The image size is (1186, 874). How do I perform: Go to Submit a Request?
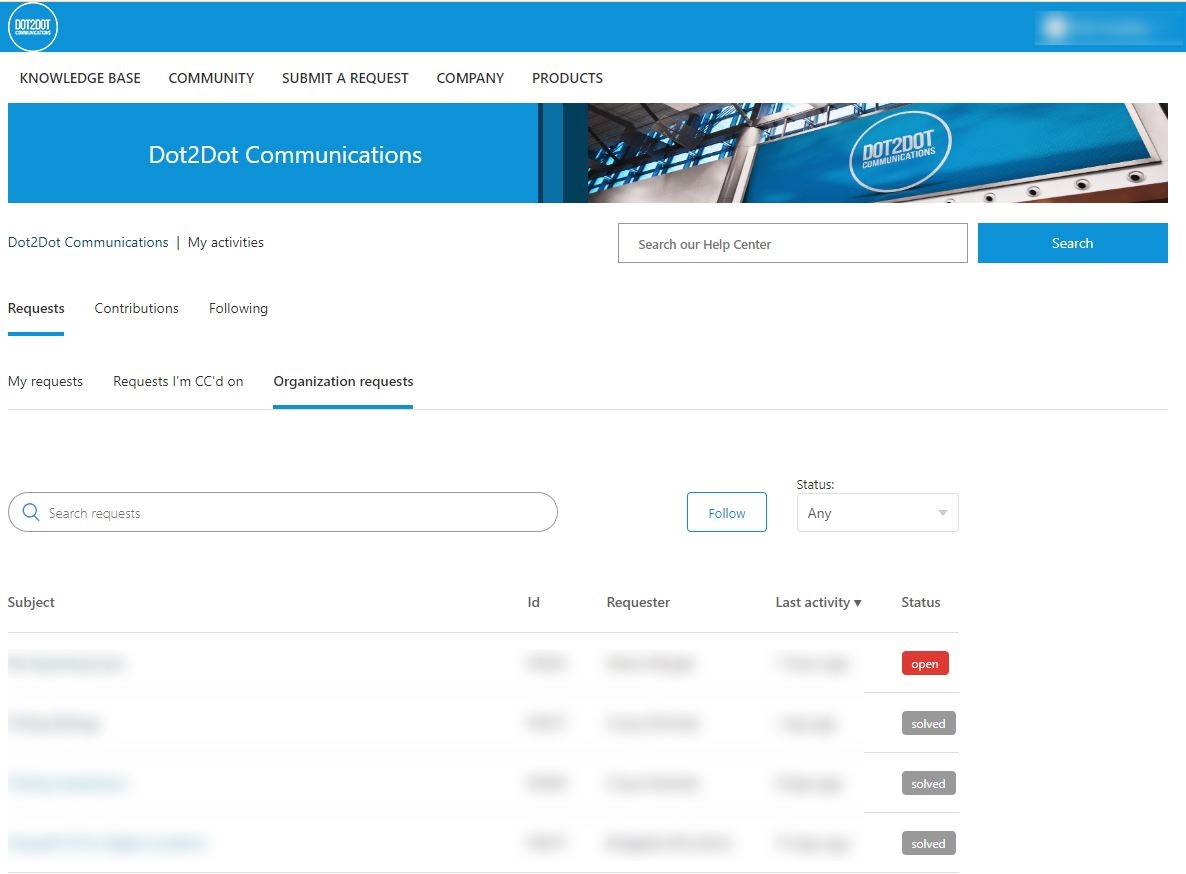[x=345, y=78]
